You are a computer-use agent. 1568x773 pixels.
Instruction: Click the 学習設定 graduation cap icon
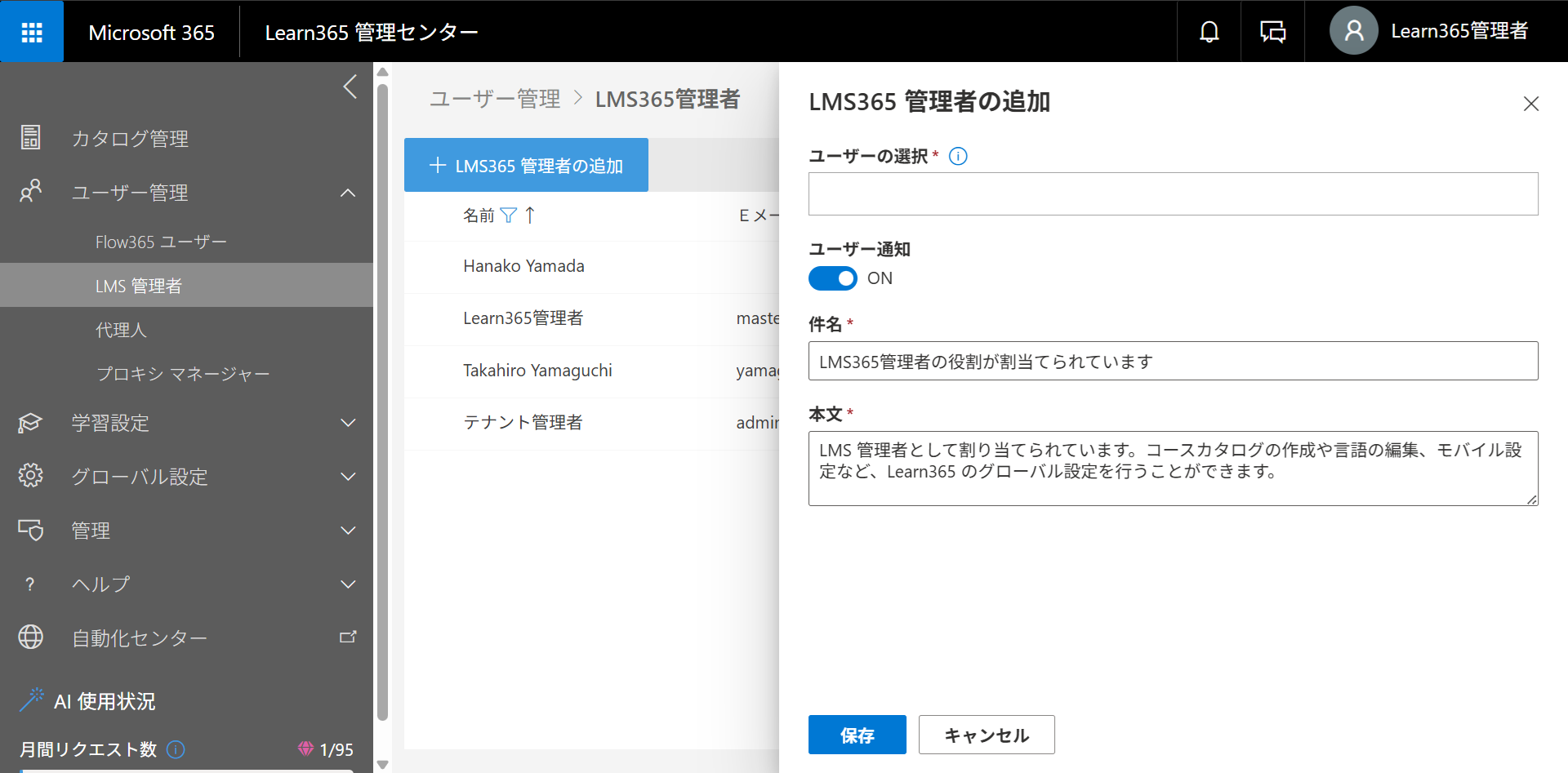point(30,423)
